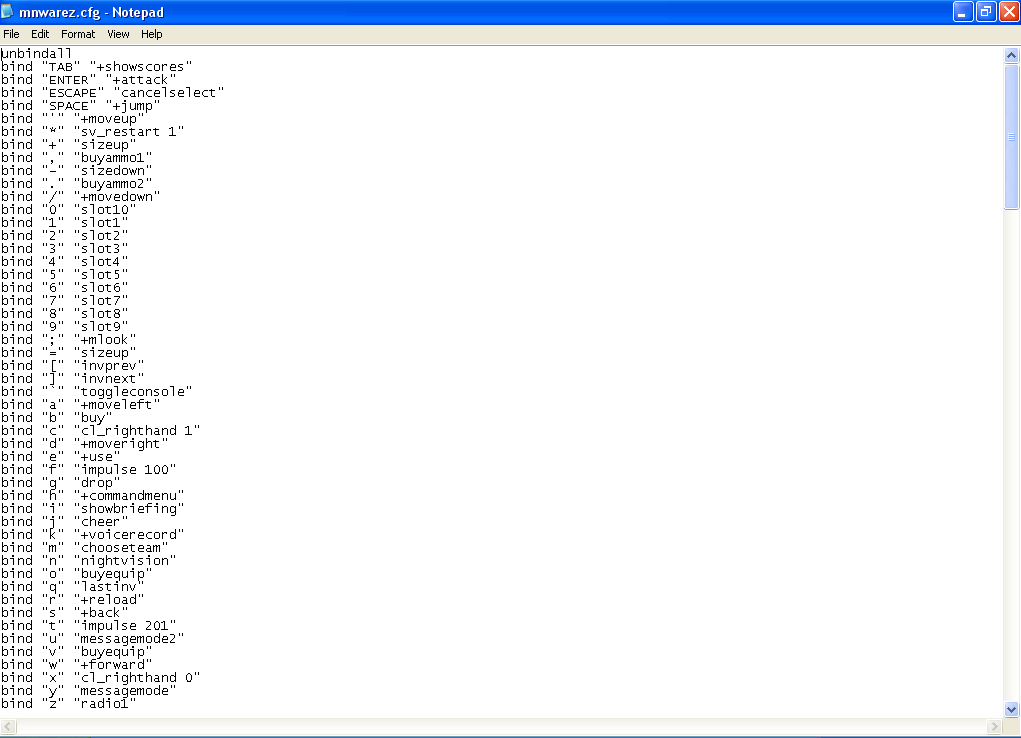Click the text 'showbriefing'
The image size is (1021, 738).
[129, 509]
